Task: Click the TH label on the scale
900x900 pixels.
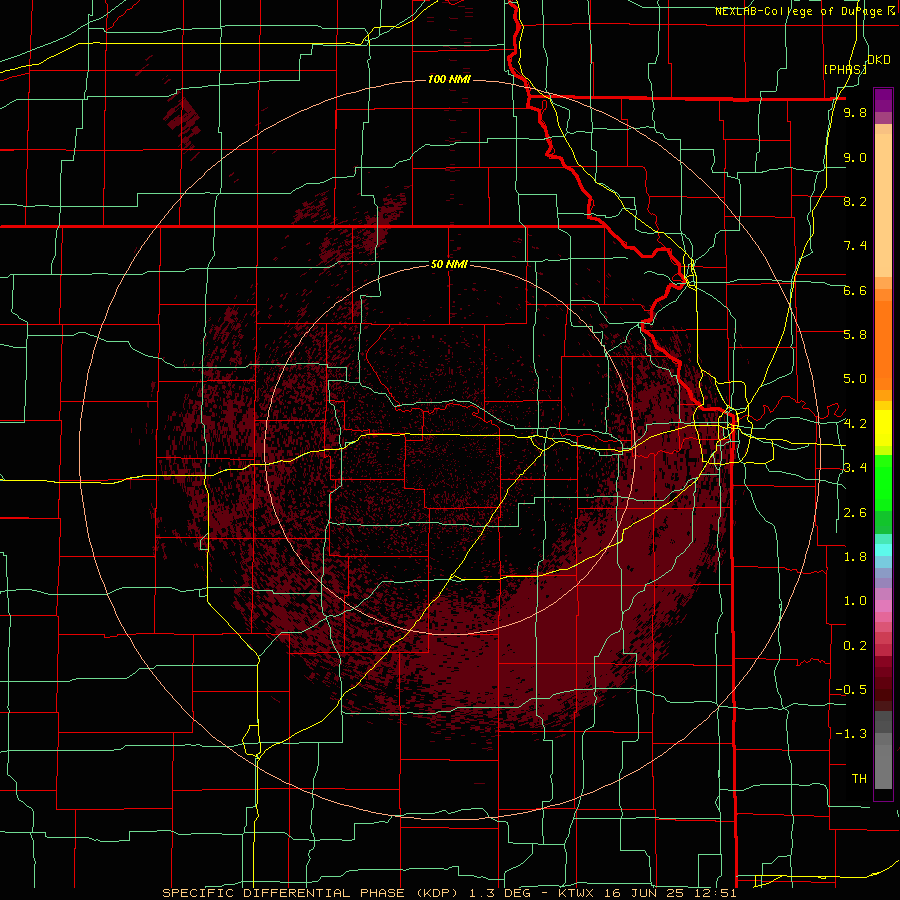Action: (x=859, y=779)
